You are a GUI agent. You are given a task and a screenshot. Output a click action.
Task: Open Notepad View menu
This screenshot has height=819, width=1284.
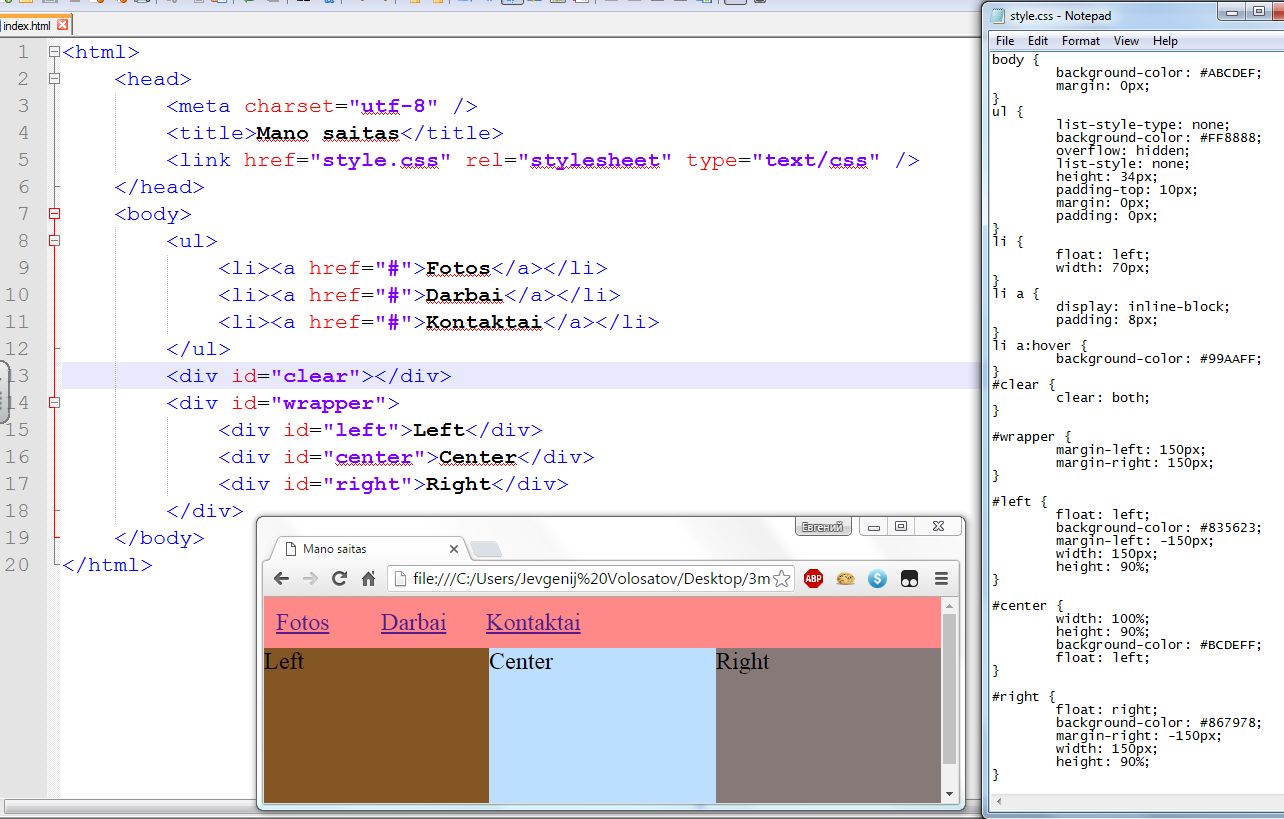[1127, 41]
